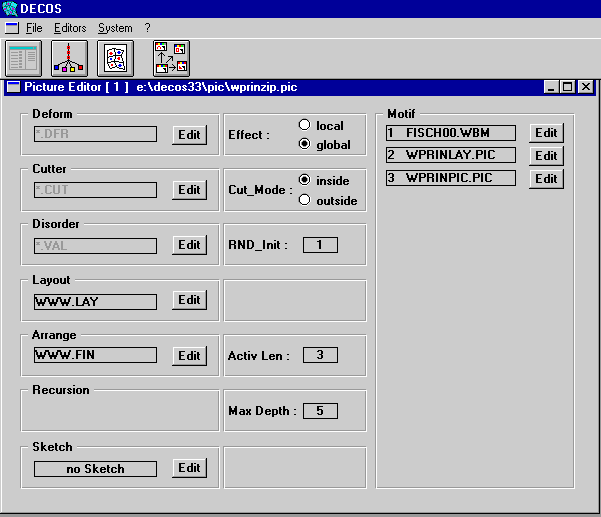
Task: Click Edit button in Cutter group
Action: click(x=189, y=190)
